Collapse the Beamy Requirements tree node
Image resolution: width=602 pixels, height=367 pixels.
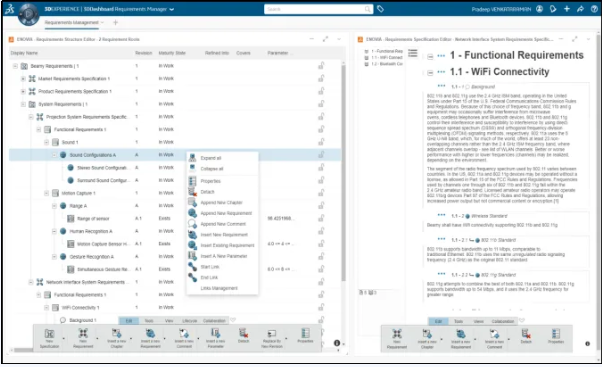[x=15, y=66]
